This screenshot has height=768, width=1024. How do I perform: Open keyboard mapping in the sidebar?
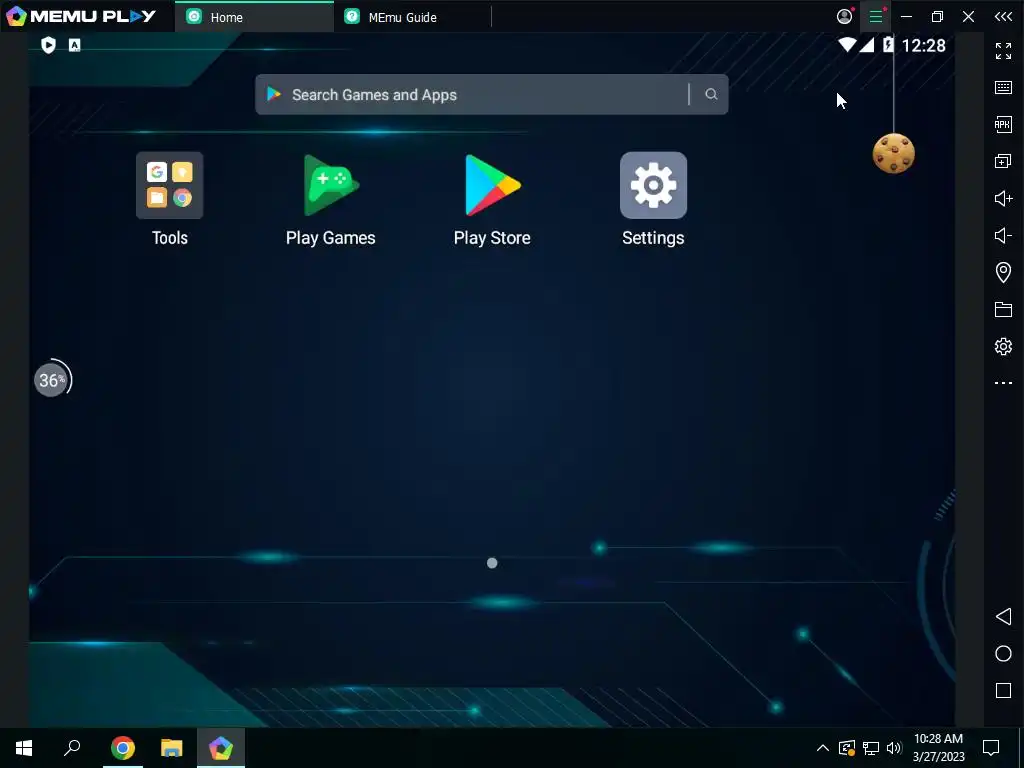tap(1003, 88)
